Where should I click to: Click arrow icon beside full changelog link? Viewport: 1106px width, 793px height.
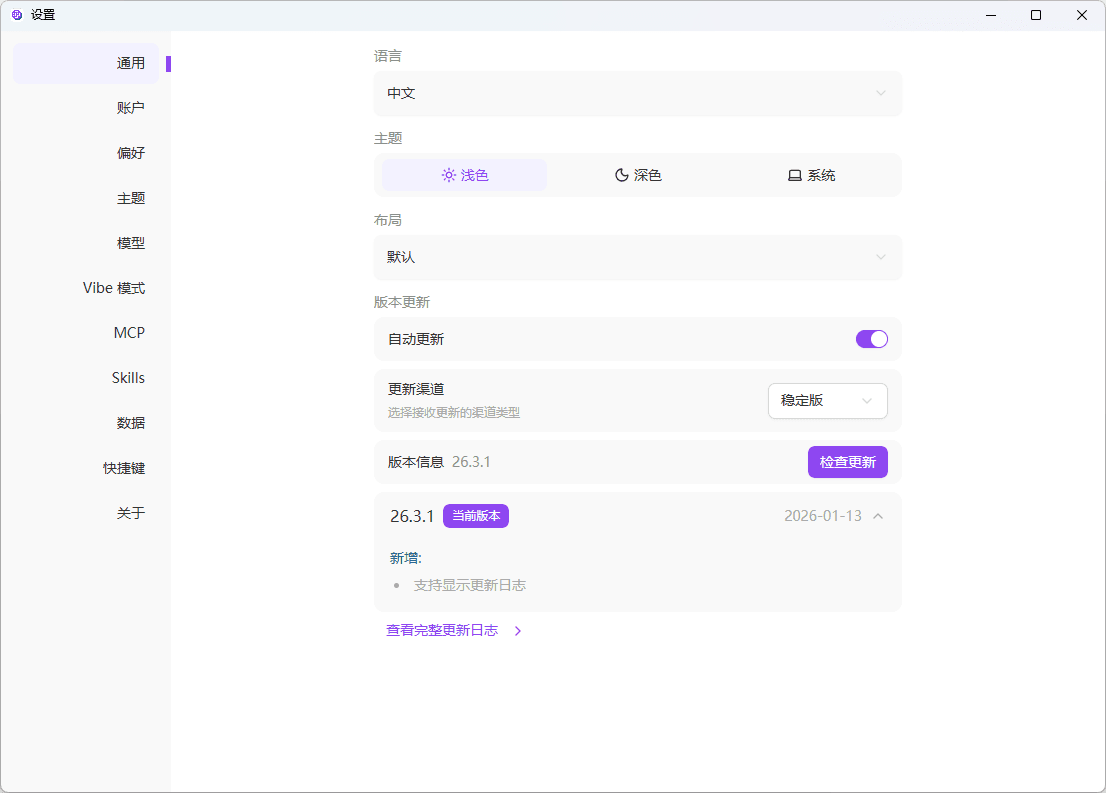pyautogui.click(x=518, y=631)
